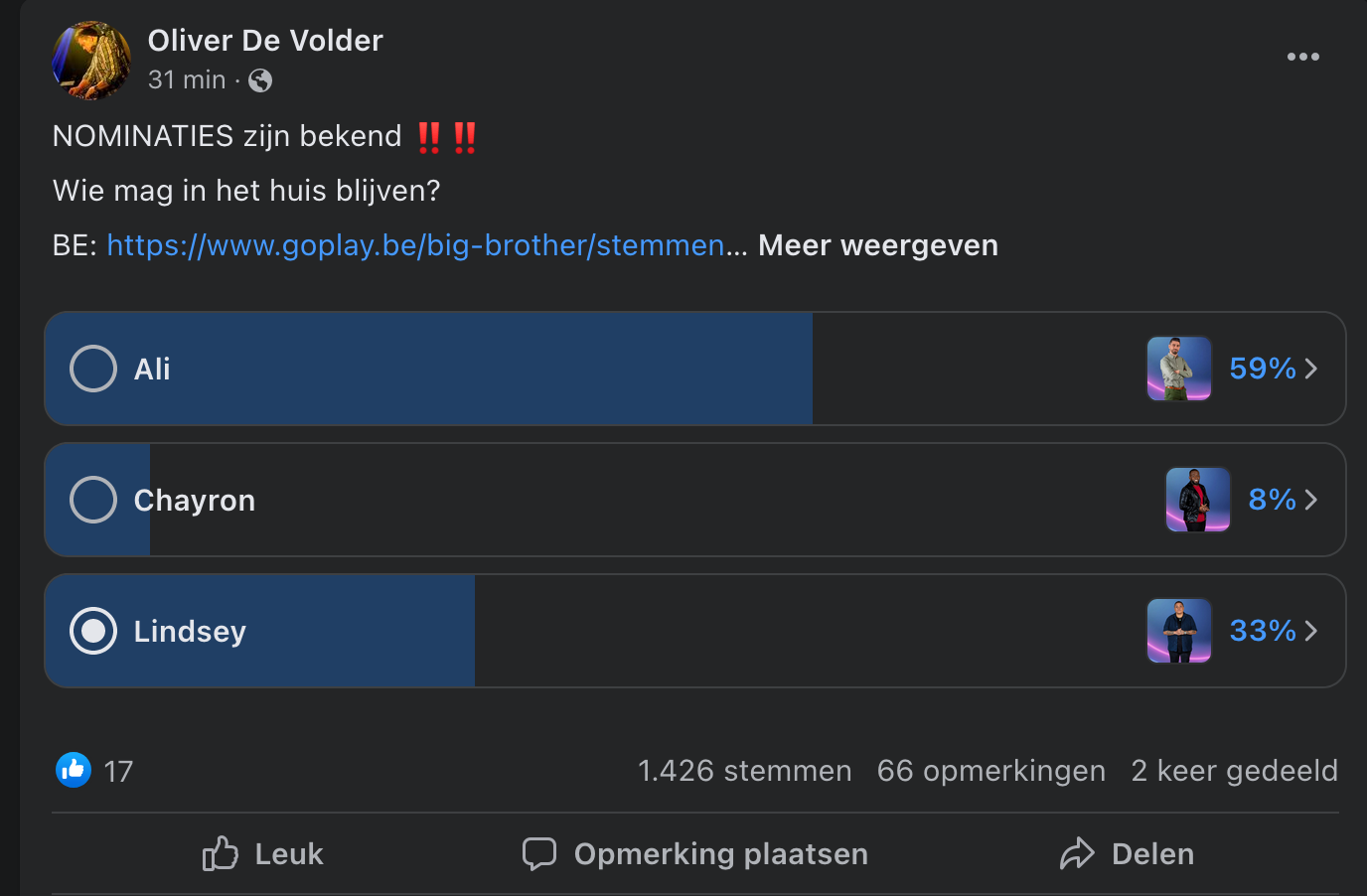
Task: Click Meer weergeven to expand post
Action: [x=878, y=245]
